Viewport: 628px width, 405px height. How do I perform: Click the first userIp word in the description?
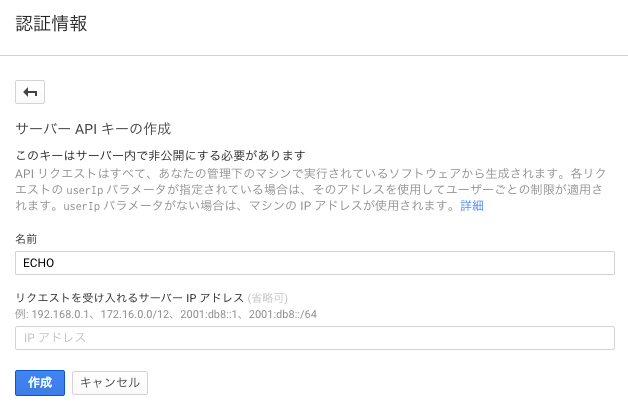85,189
